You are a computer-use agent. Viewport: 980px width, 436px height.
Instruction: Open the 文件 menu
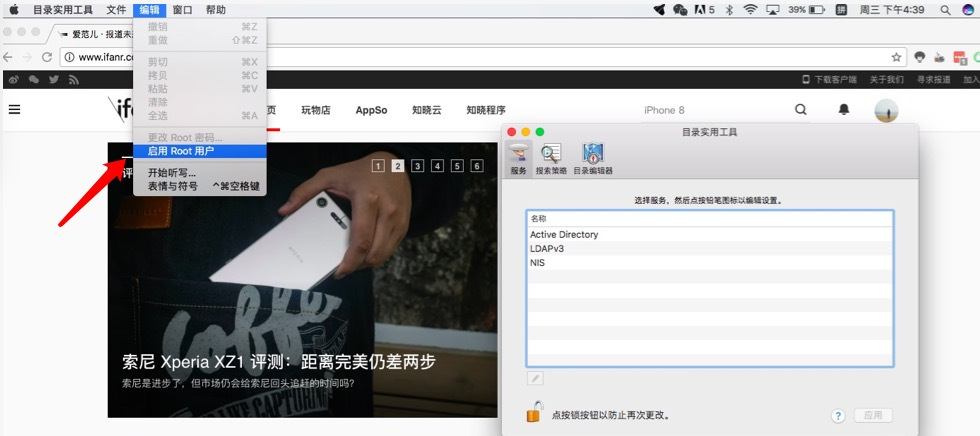[116, 9]
